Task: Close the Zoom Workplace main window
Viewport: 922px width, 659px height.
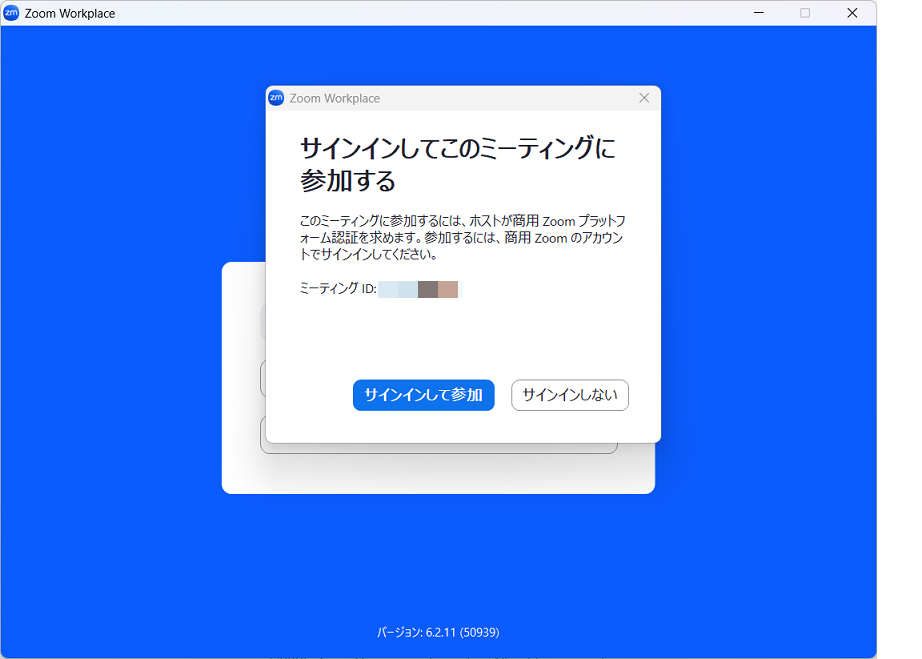Action: pos(852,13)
